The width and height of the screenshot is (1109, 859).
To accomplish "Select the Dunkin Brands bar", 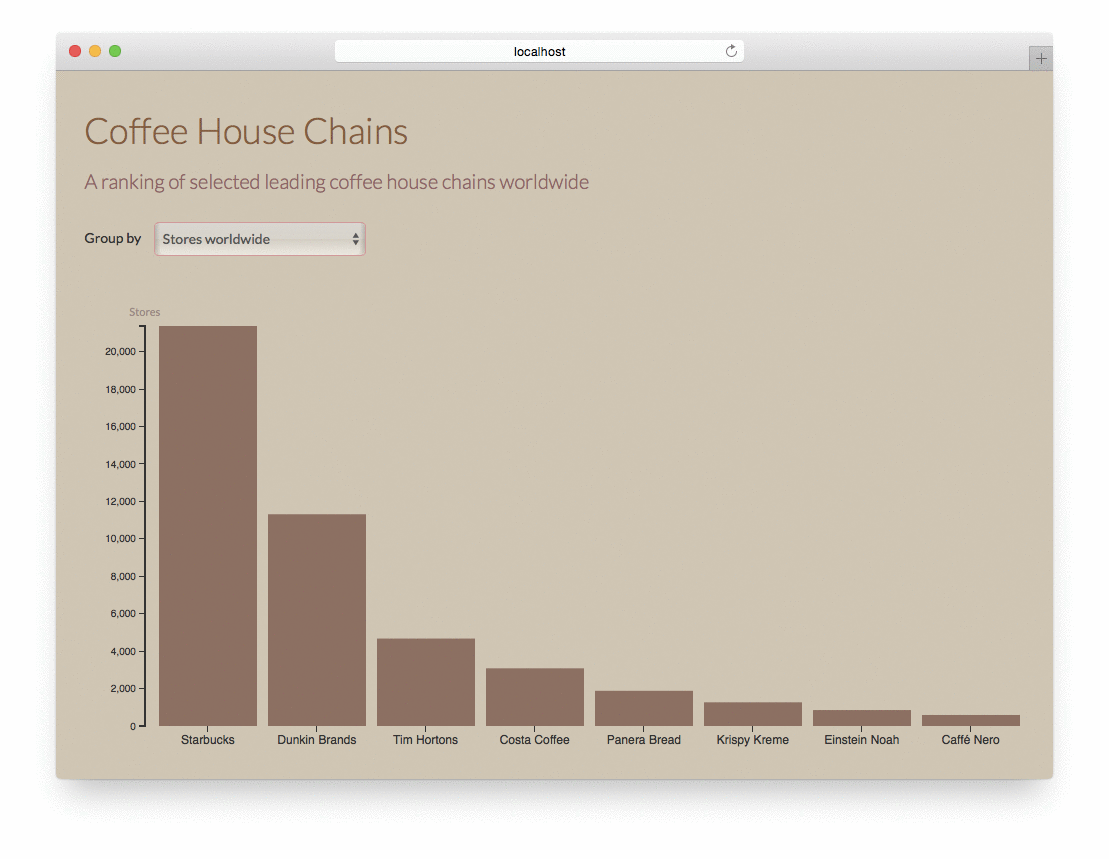I will click(x=317, y=620).
